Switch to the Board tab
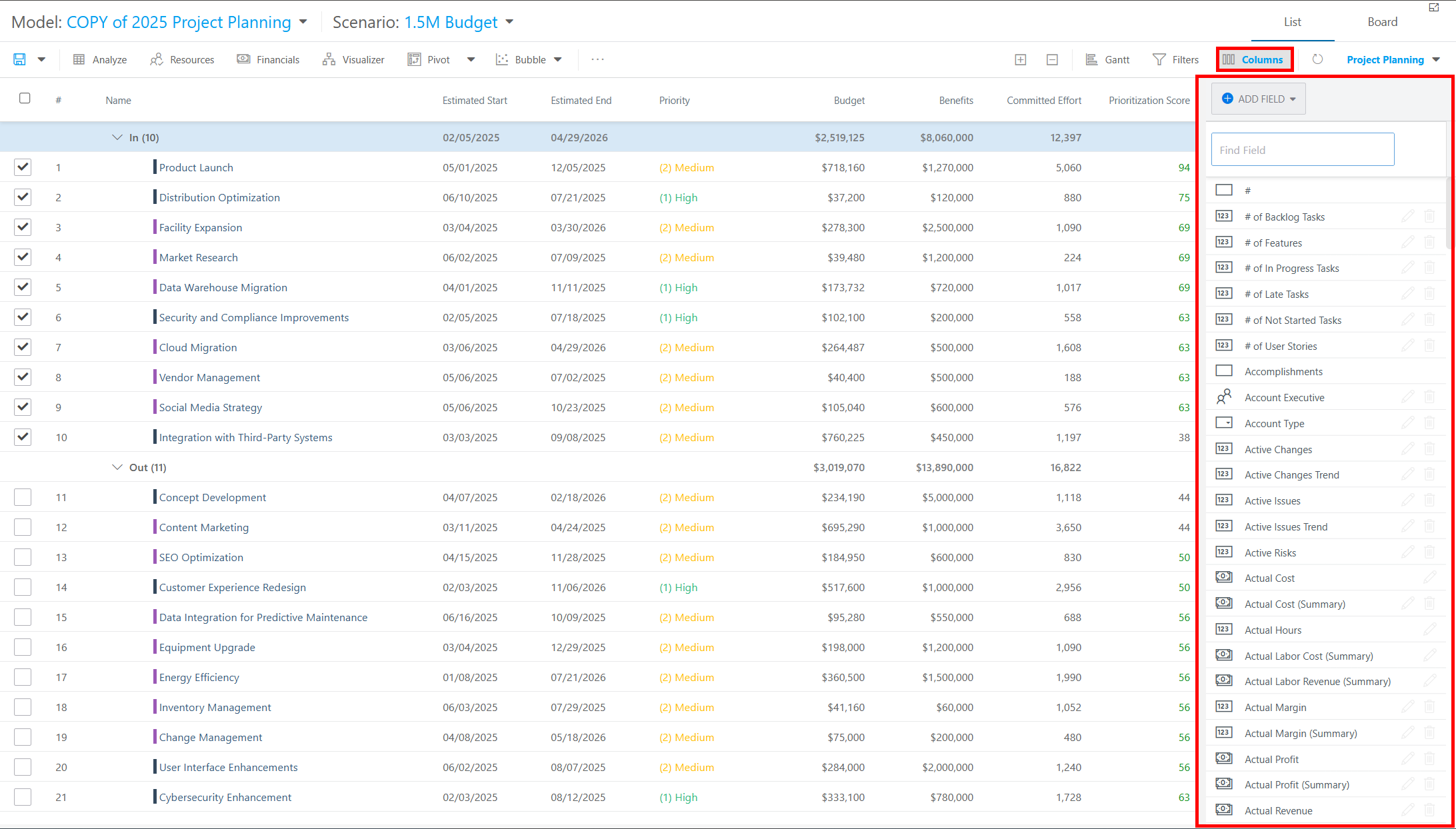Image resolution: width=1456 pixels, height=829 pixels. (1382, 22)
